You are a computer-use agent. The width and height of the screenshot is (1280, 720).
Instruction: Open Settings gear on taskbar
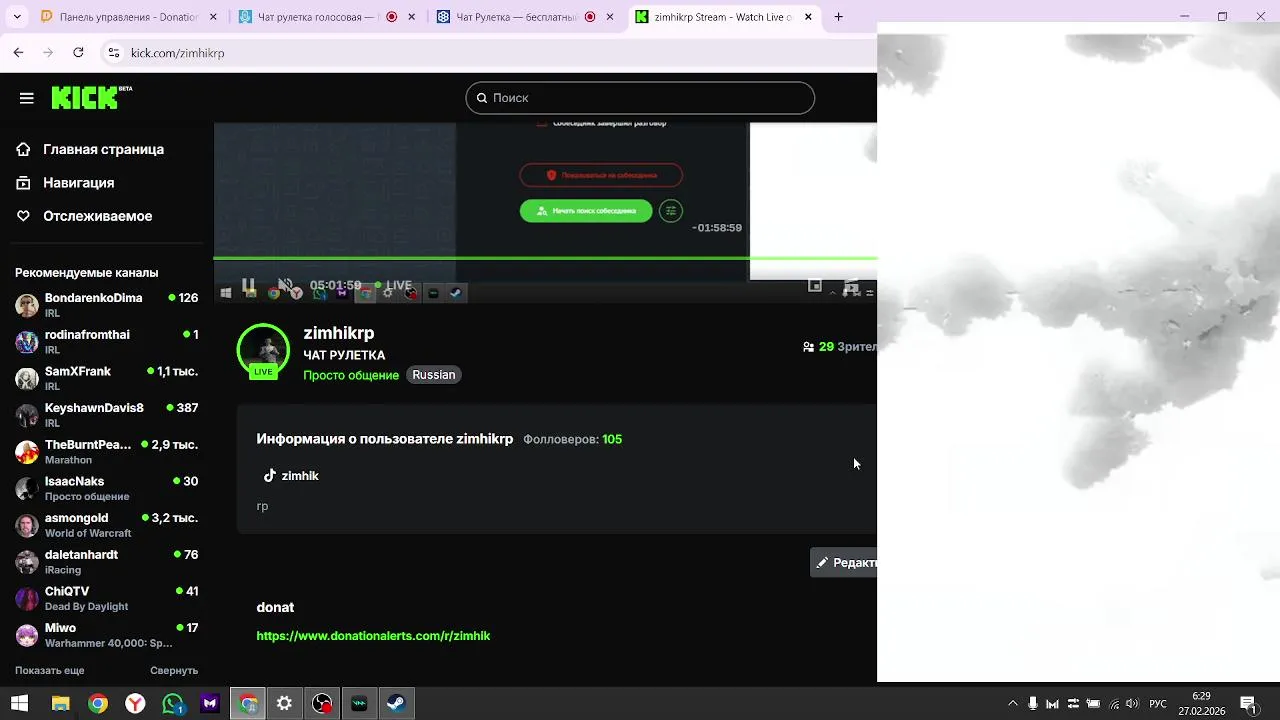pos(285,704)
